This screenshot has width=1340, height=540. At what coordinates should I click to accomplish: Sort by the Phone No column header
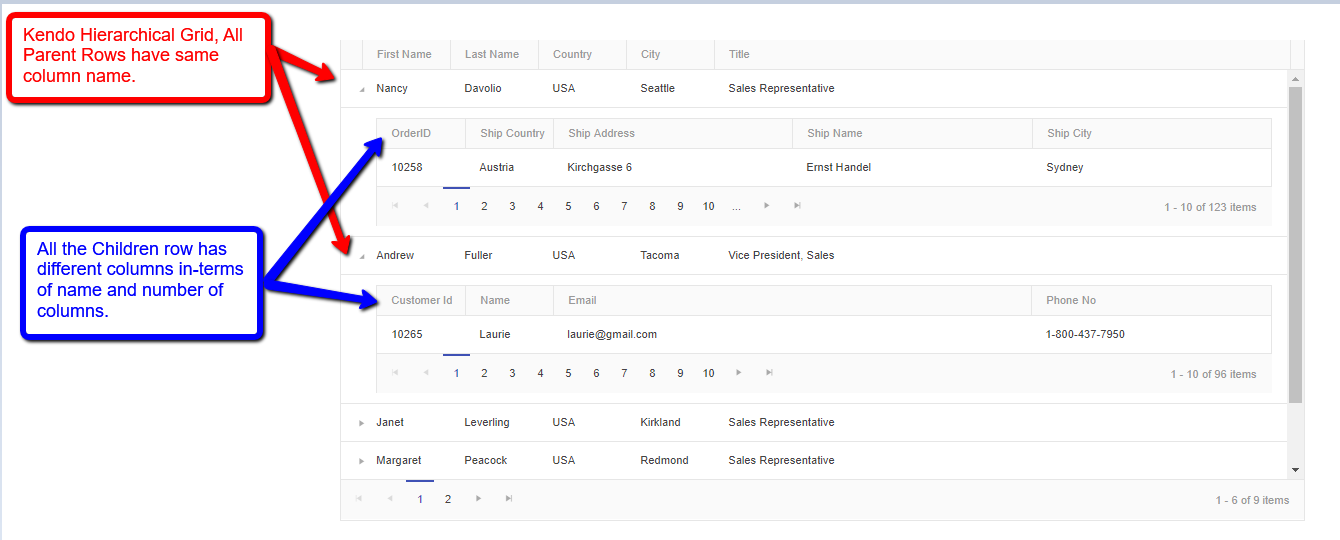(x=1071, y=300)
